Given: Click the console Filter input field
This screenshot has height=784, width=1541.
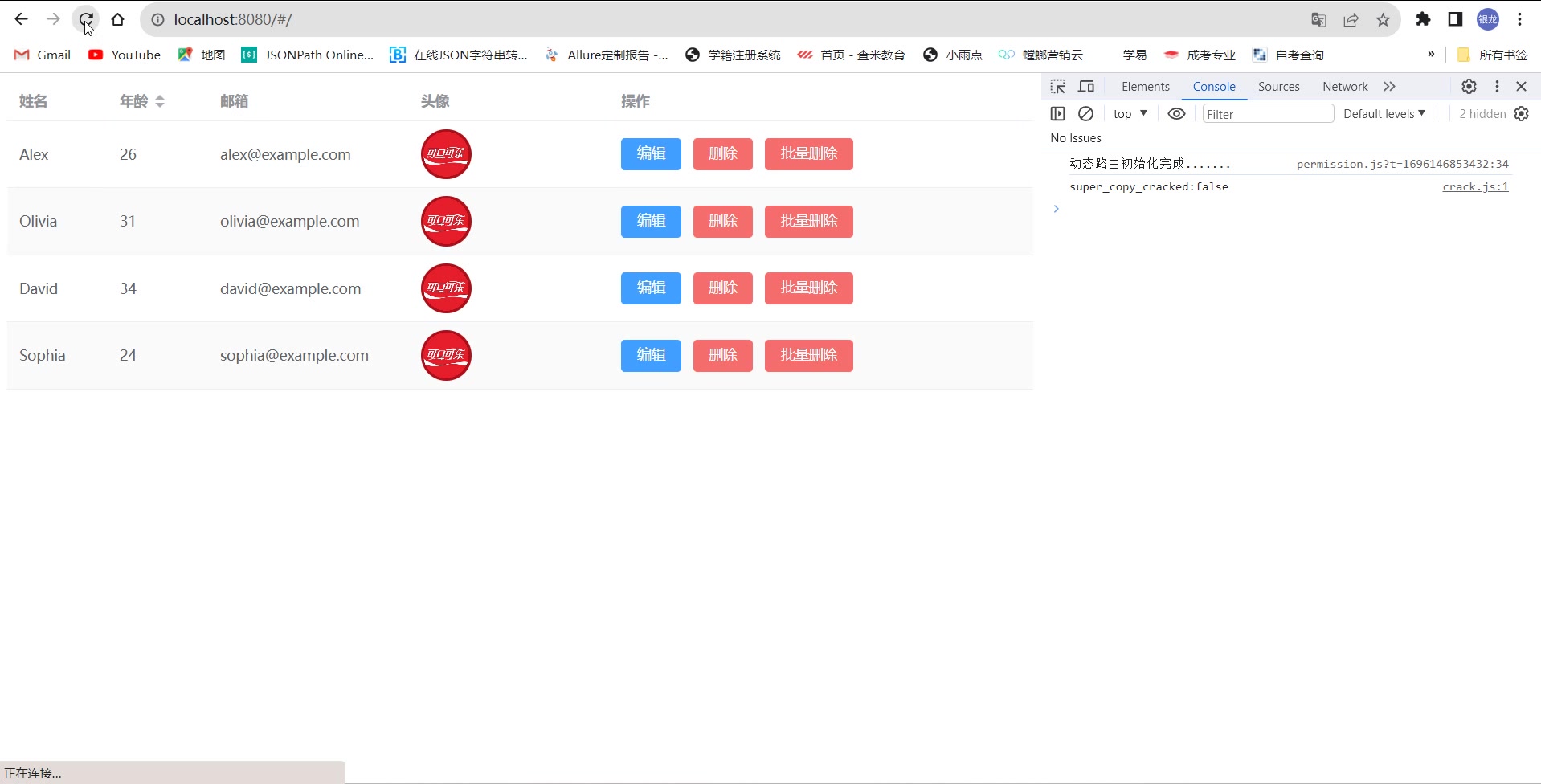Looking at the screenshot, I should pos(1267,114).
